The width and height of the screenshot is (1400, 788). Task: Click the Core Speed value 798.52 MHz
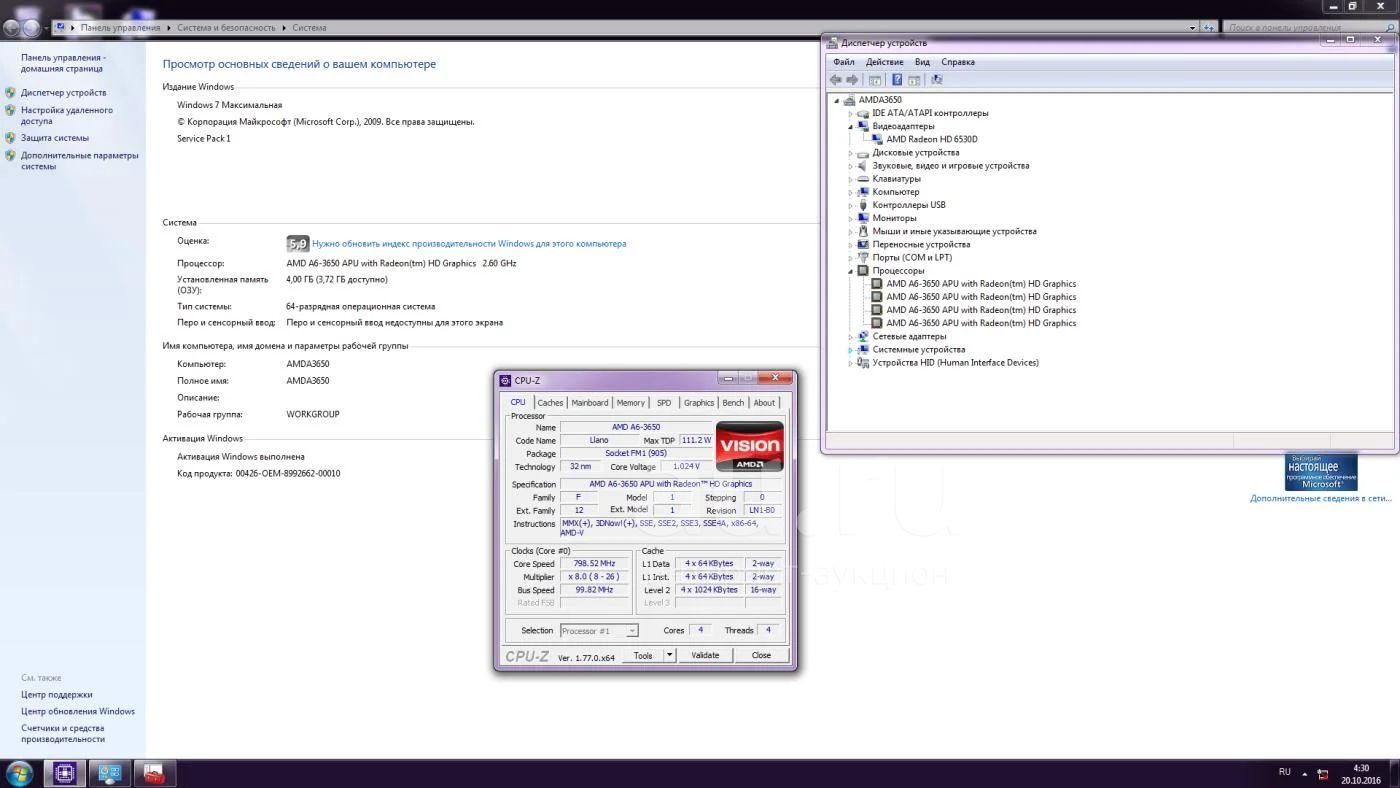pos(594,564)
